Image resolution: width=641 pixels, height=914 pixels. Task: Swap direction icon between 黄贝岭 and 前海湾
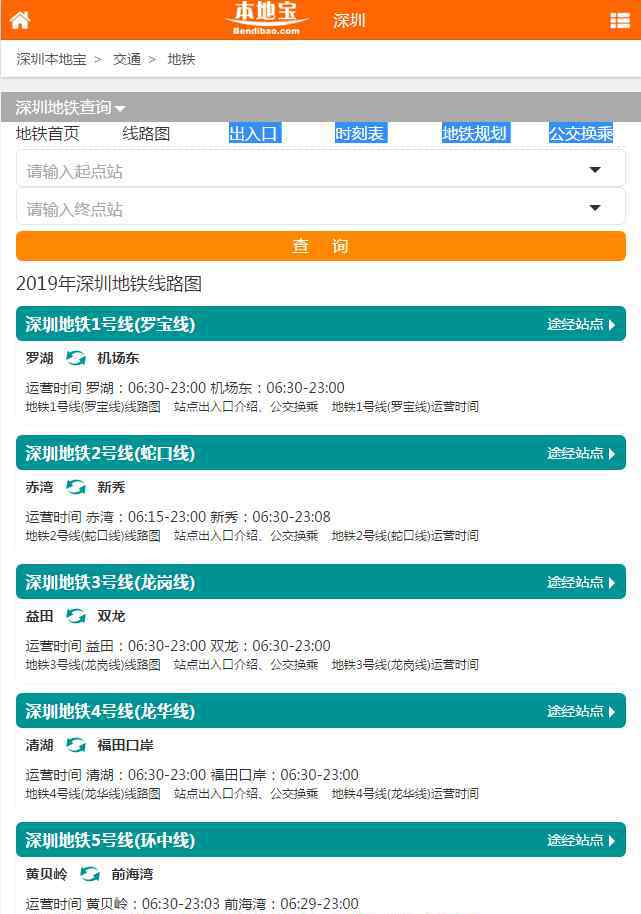click(89, 874)
